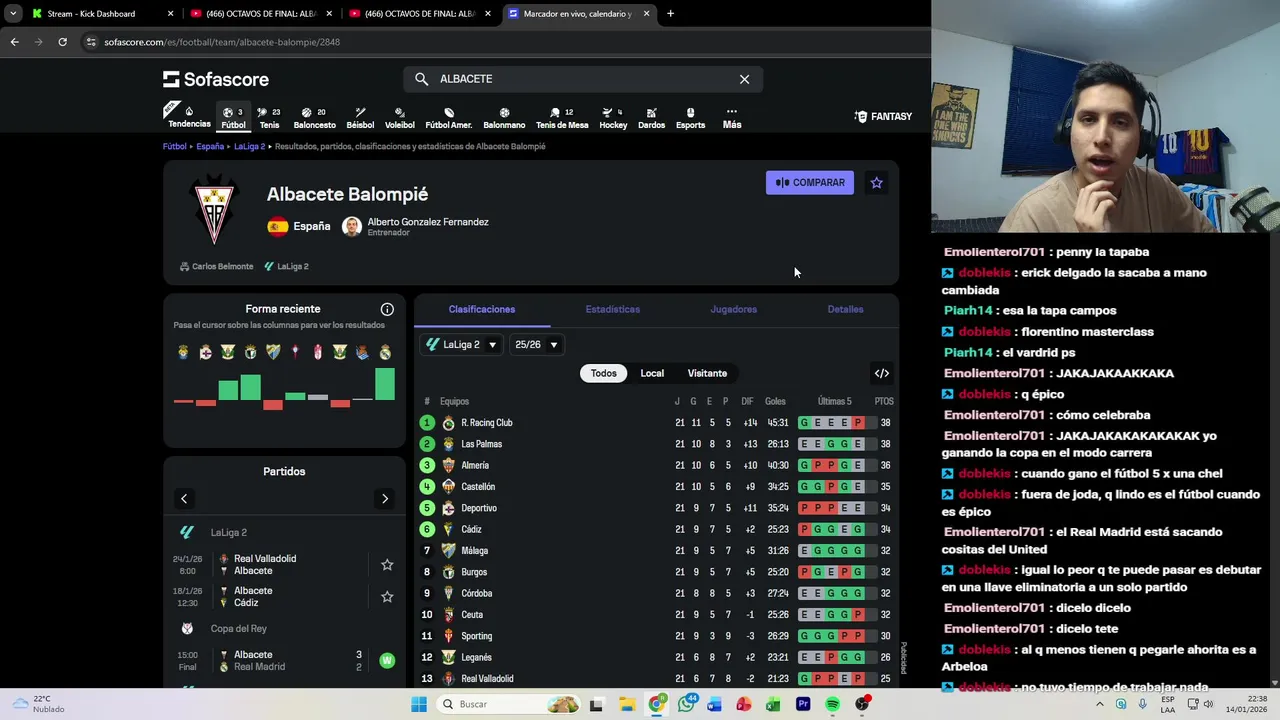Open Spotify from the taskbar
The height and width of the screenshot is (720, 1280).
pyautogui.click(x=833, y=705)
